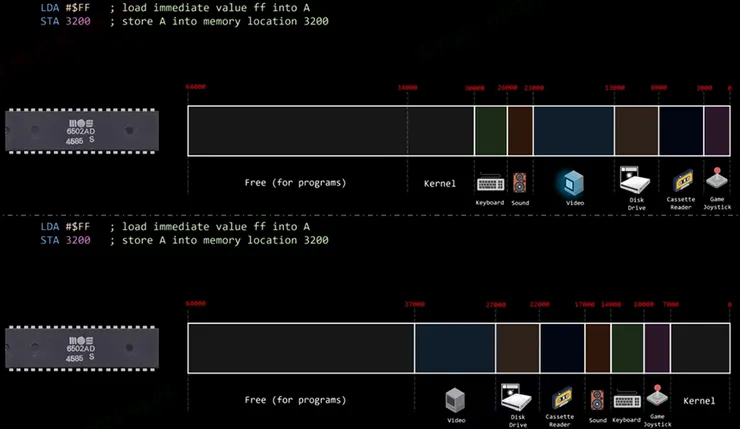
Task: Click the blue Video block in the upper memory bar
Action: [x=574, y=131]
